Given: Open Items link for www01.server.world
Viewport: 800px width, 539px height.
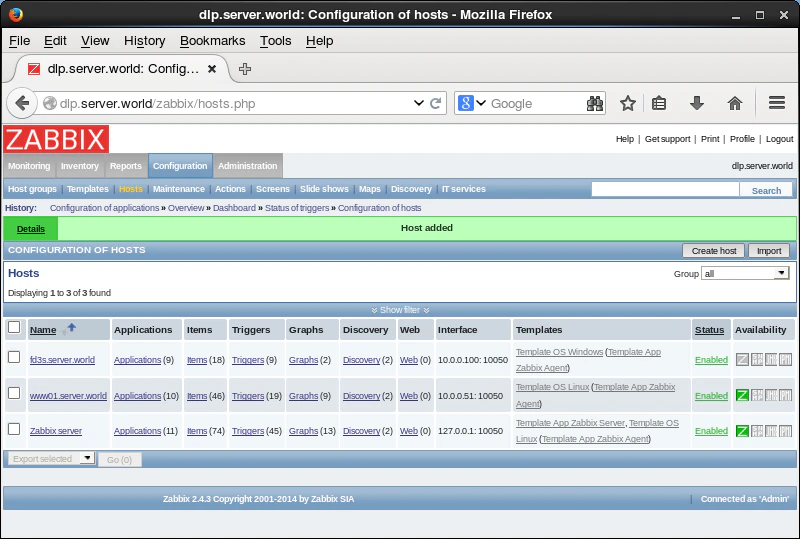Looking at the screenshot, I should pos(196,396).
